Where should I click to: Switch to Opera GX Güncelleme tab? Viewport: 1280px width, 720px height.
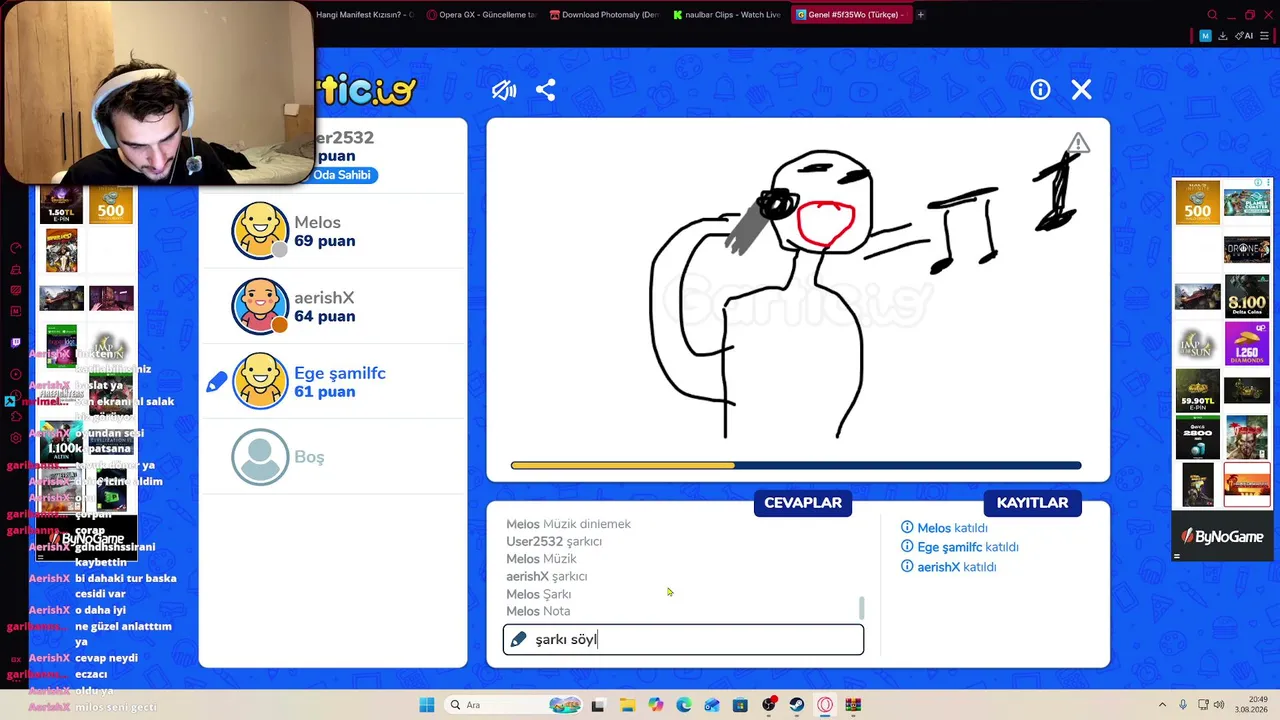482,15
